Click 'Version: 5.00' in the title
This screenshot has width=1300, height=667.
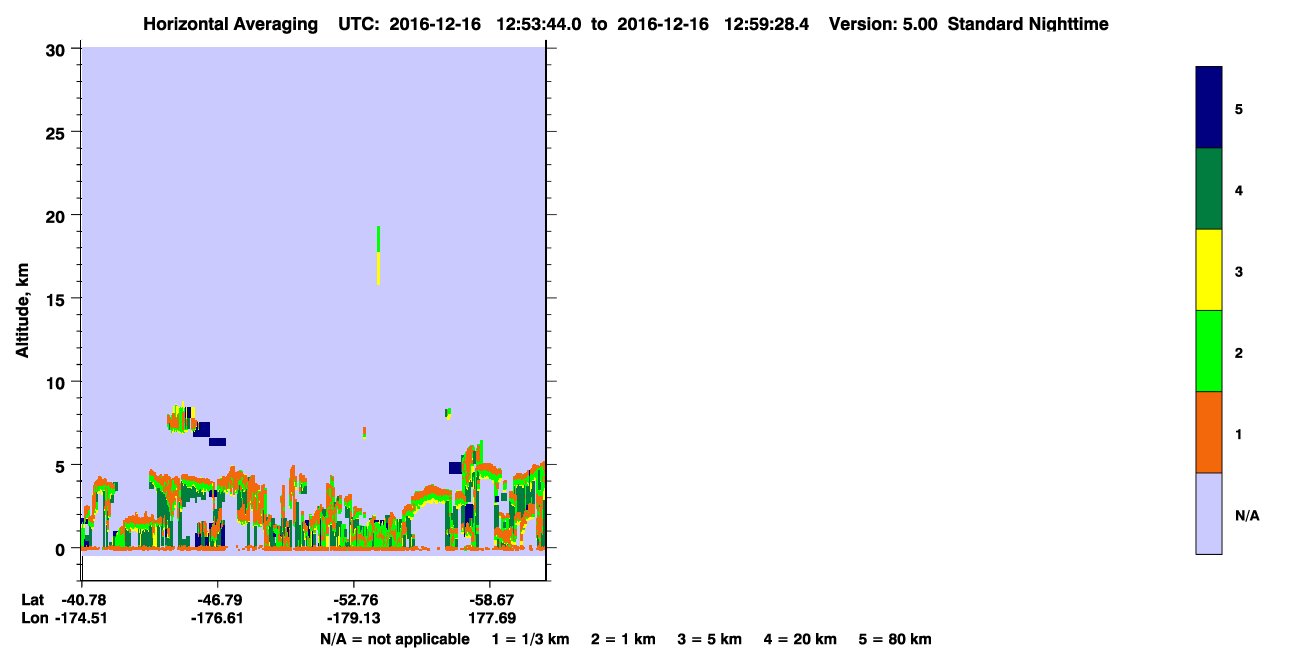tap(883, 24)
